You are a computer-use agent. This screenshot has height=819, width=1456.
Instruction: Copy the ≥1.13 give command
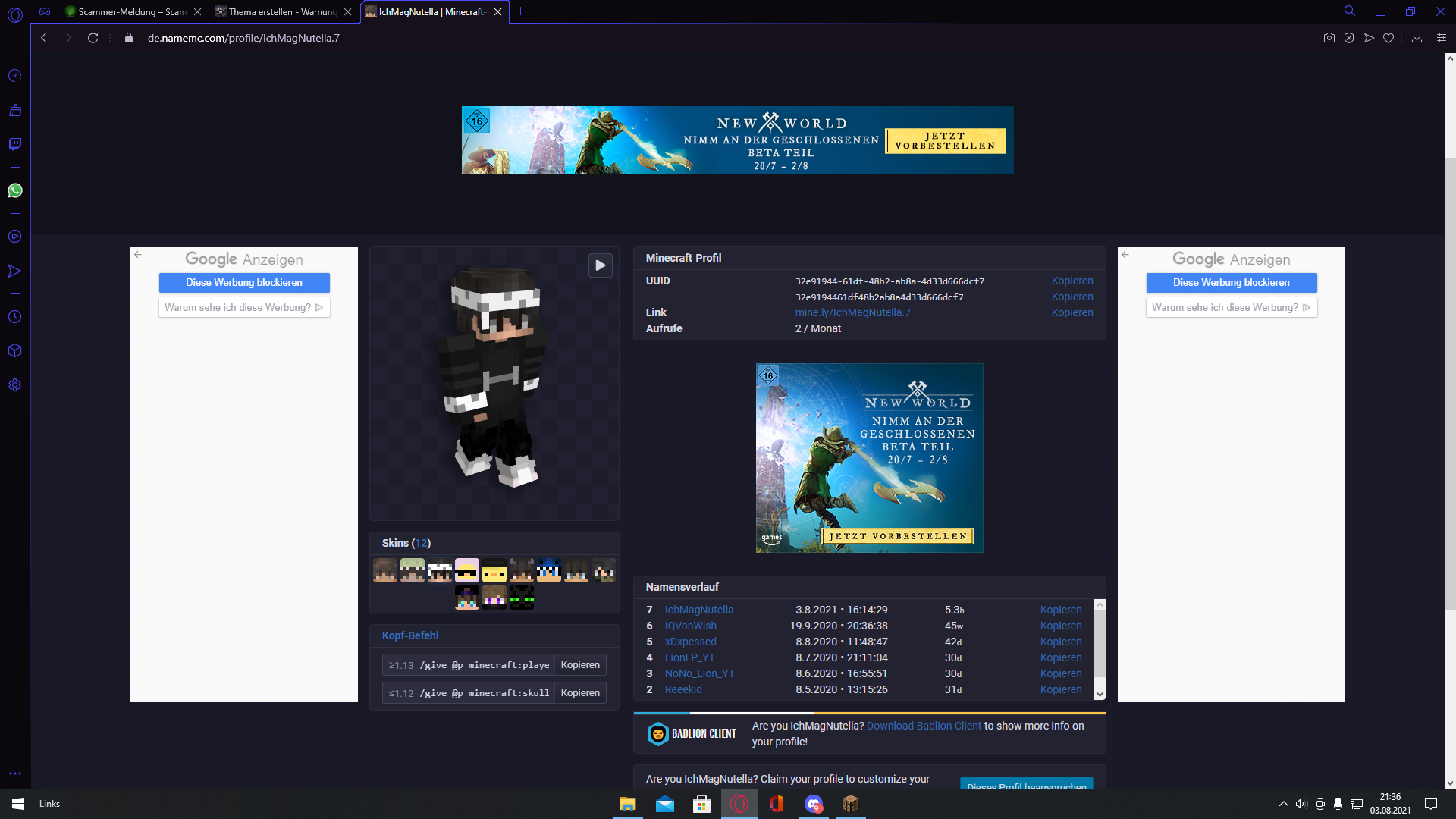(x=580, y=665)
